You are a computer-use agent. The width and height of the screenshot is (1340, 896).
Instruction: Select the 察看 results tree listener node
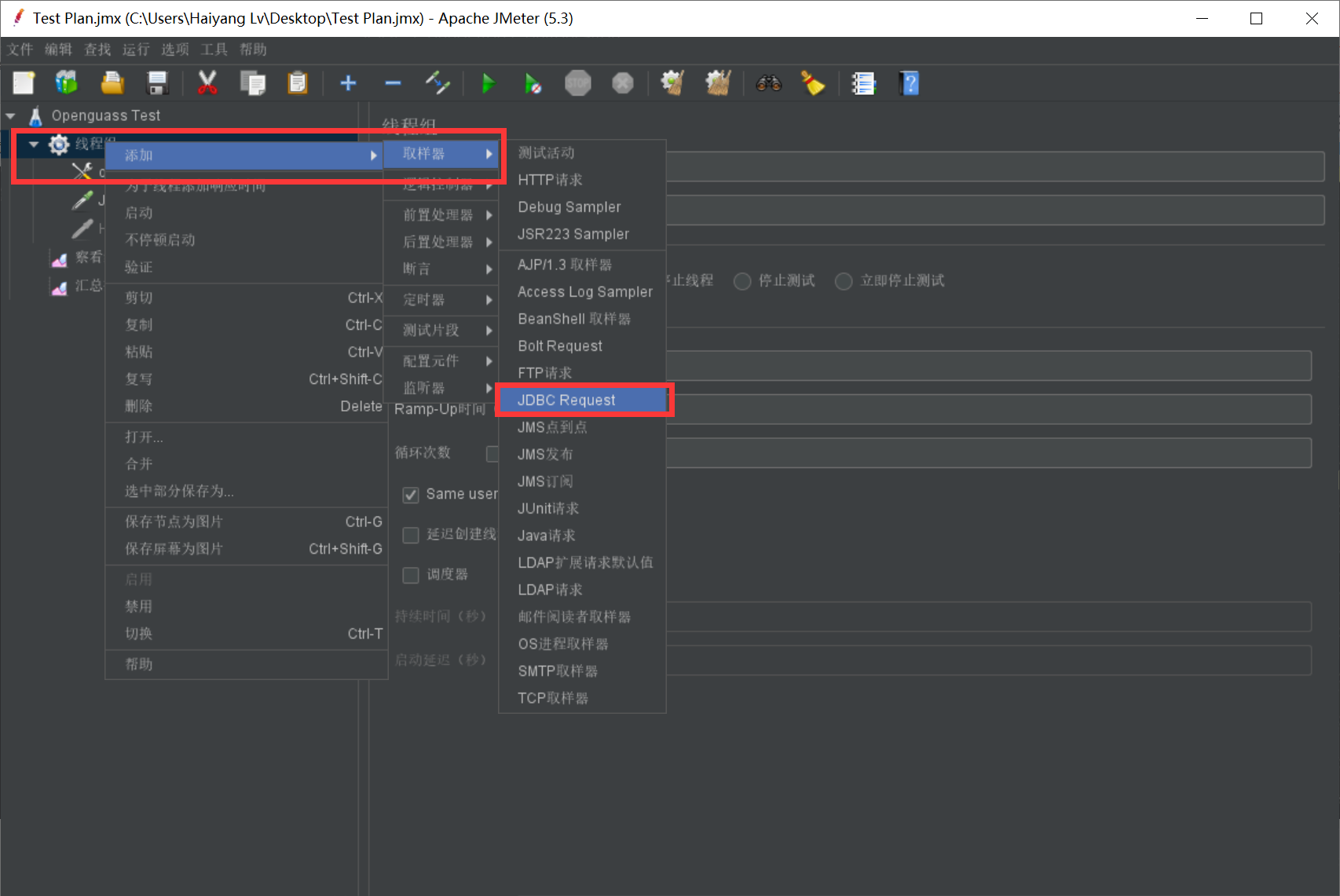click(x=76, y=258)
